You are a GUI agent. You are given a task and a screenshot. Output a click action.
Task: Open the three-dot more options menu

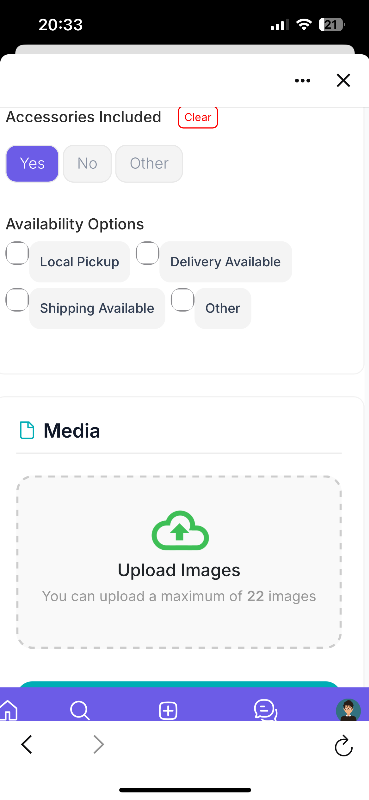click(x=302, y=81)
